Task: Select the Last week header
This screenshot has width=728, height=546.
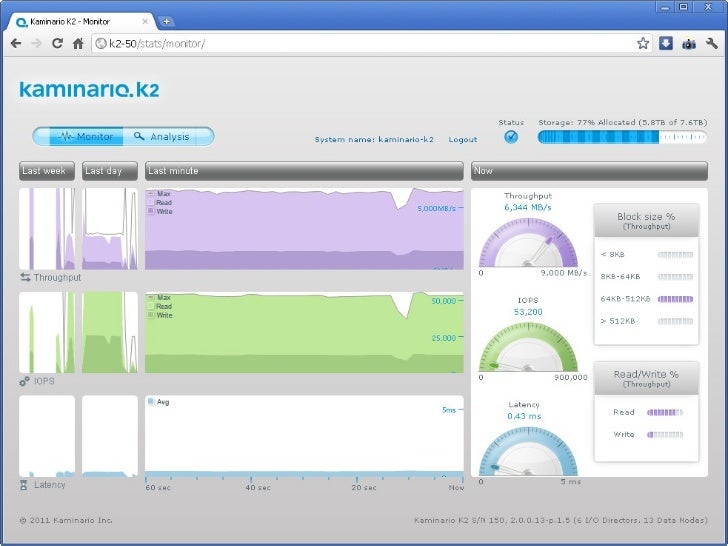Action: click(x=47, y=171)
